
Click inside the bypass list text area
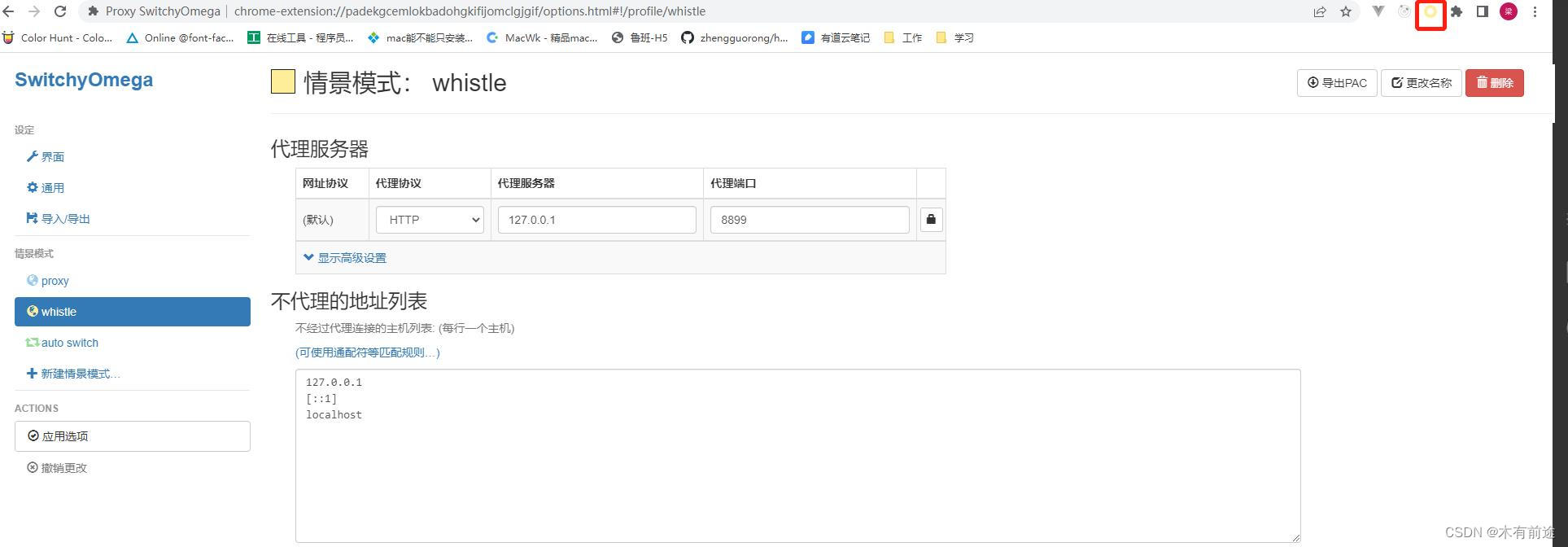(x=797, y=456)
